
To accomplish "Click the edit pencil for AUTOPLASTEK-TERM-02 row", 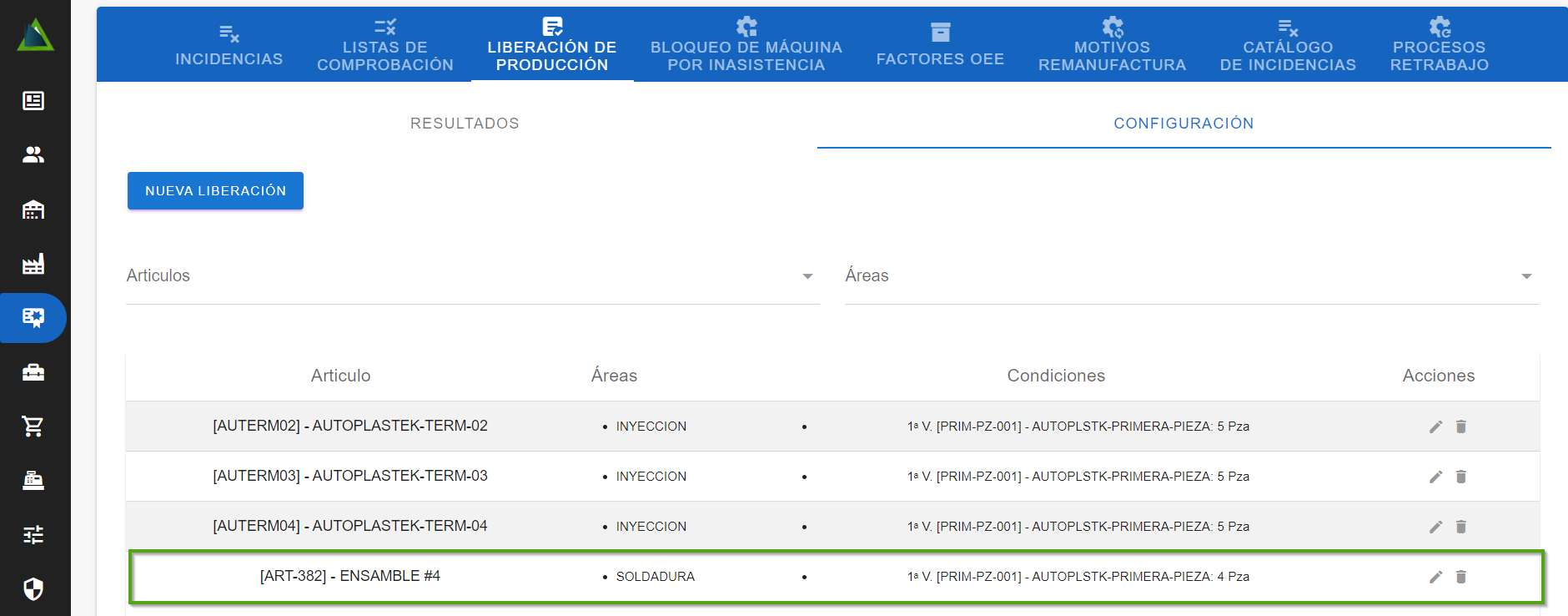I will click(1435, 427).
